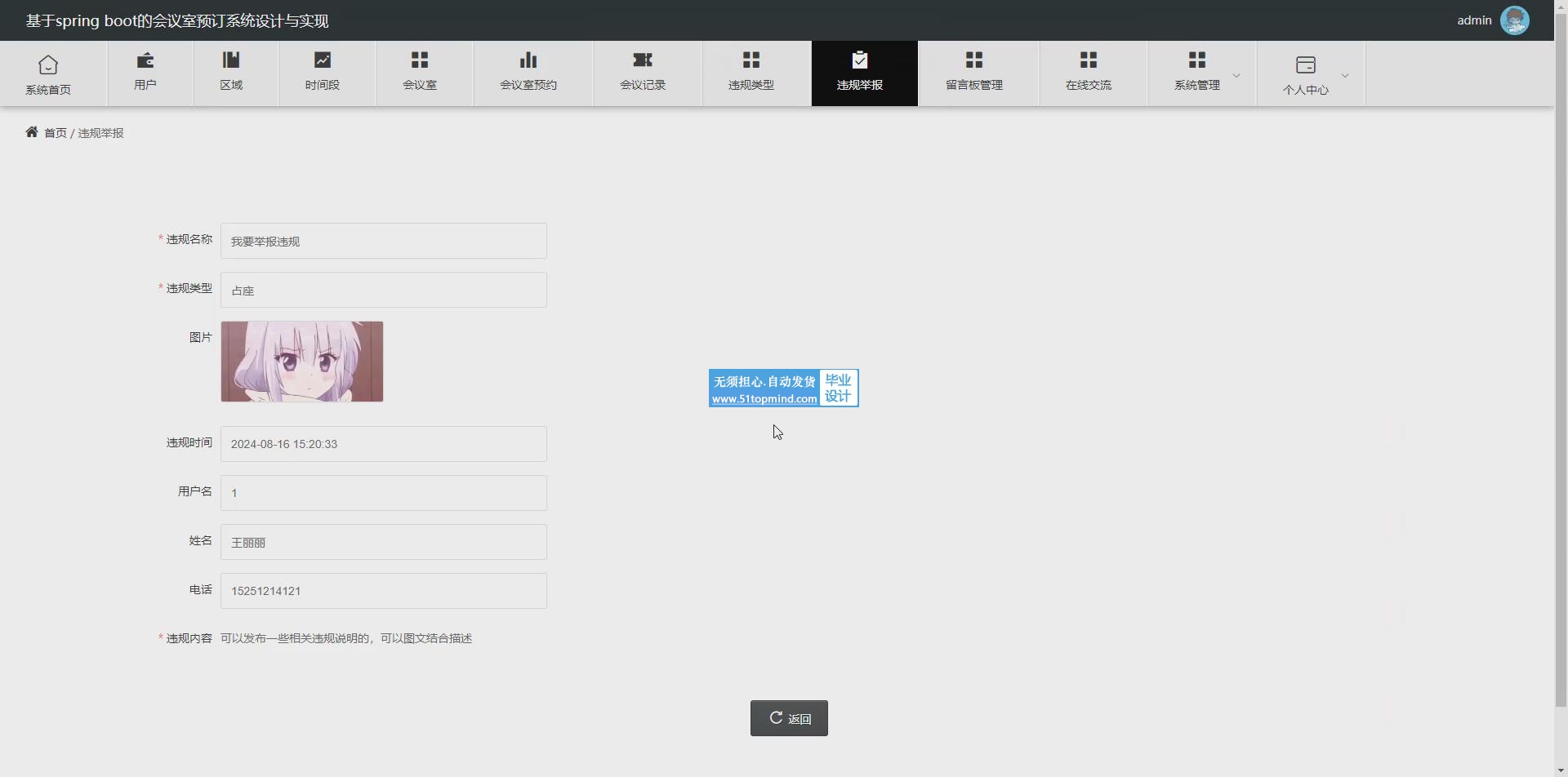Open the 区域 section icon
1568x777 pixels.
pyautogui.click(x=231, y=60)
